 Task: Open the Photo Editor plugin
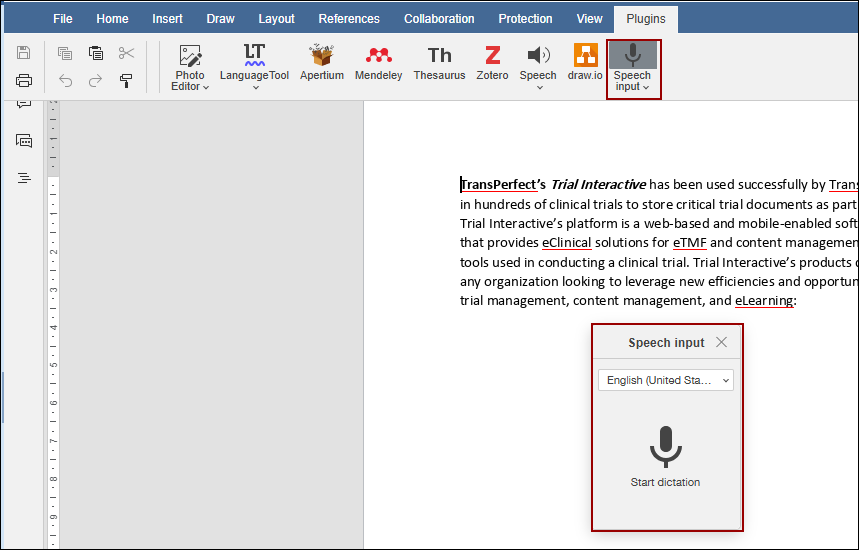pos(190,66)
